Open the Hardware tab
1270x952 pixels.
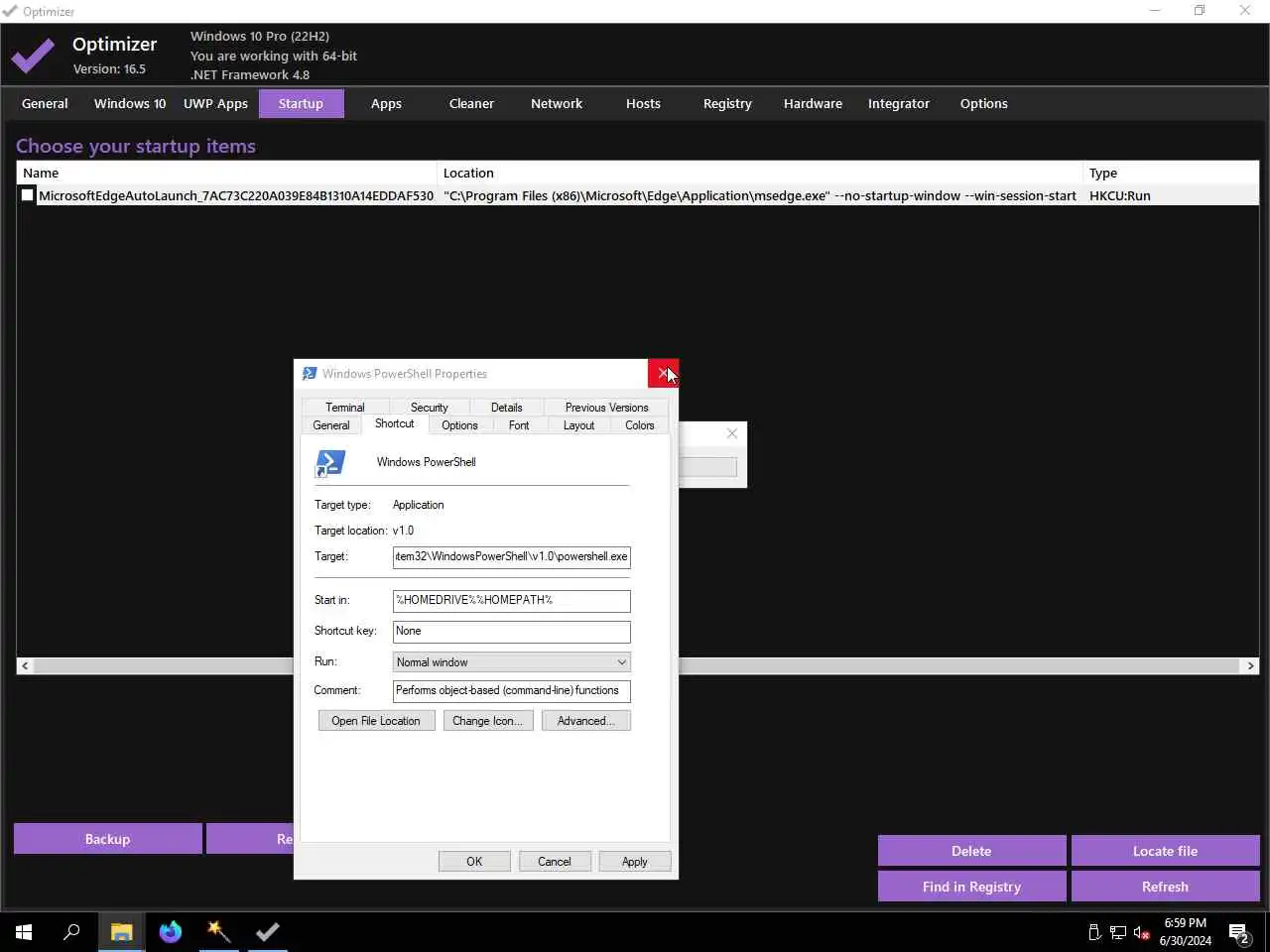click(x=813, y=103)
